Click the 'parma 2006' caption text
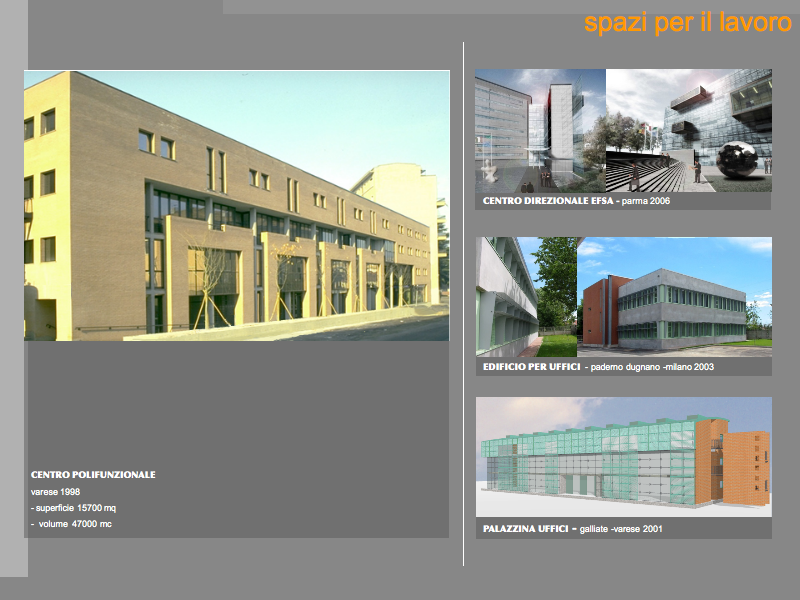The width and height of the screenshot is (800, 600). point(646,201)
